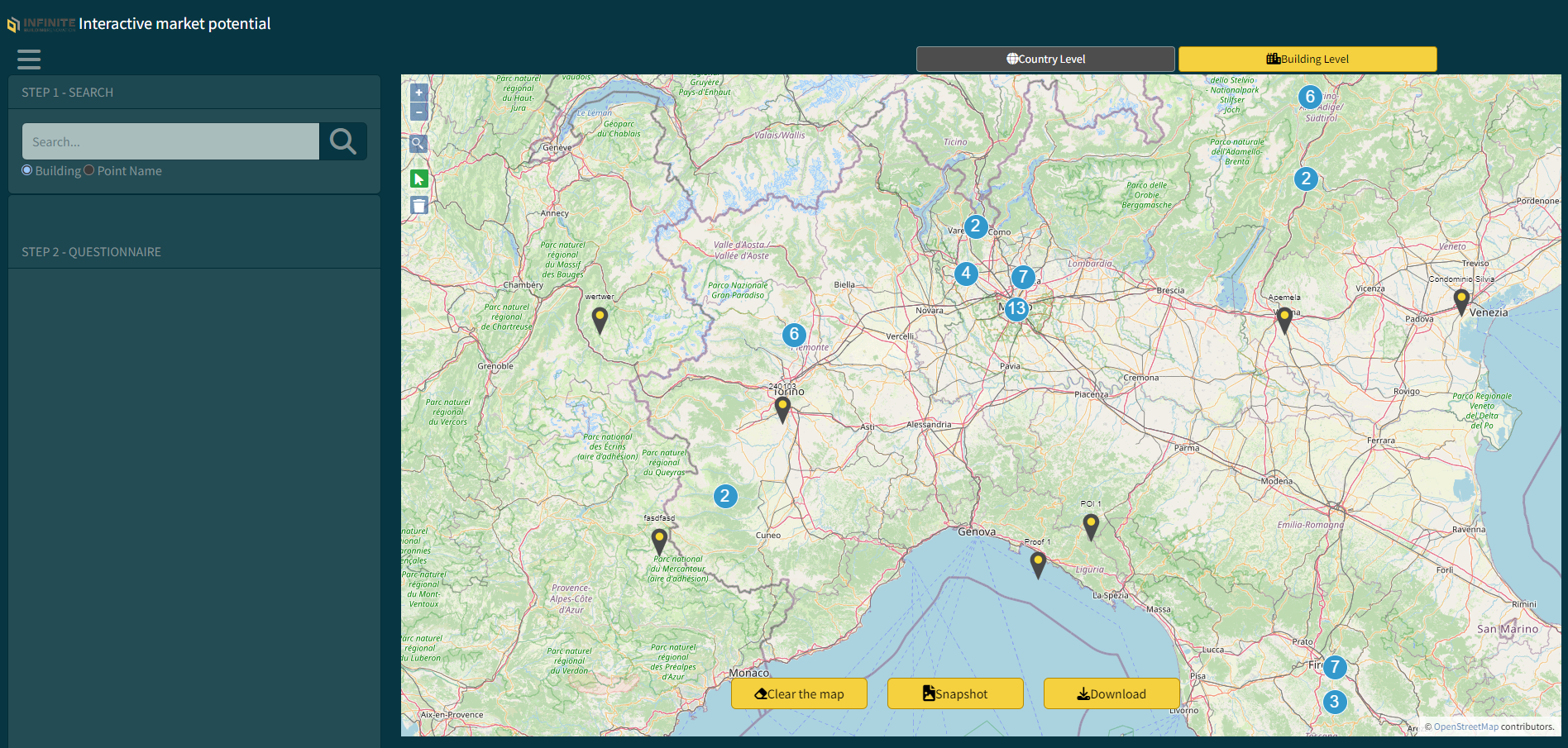Open the cluster of 2 near Cuneo
The width and height of the screenshot is (1568, 748).
725,496
